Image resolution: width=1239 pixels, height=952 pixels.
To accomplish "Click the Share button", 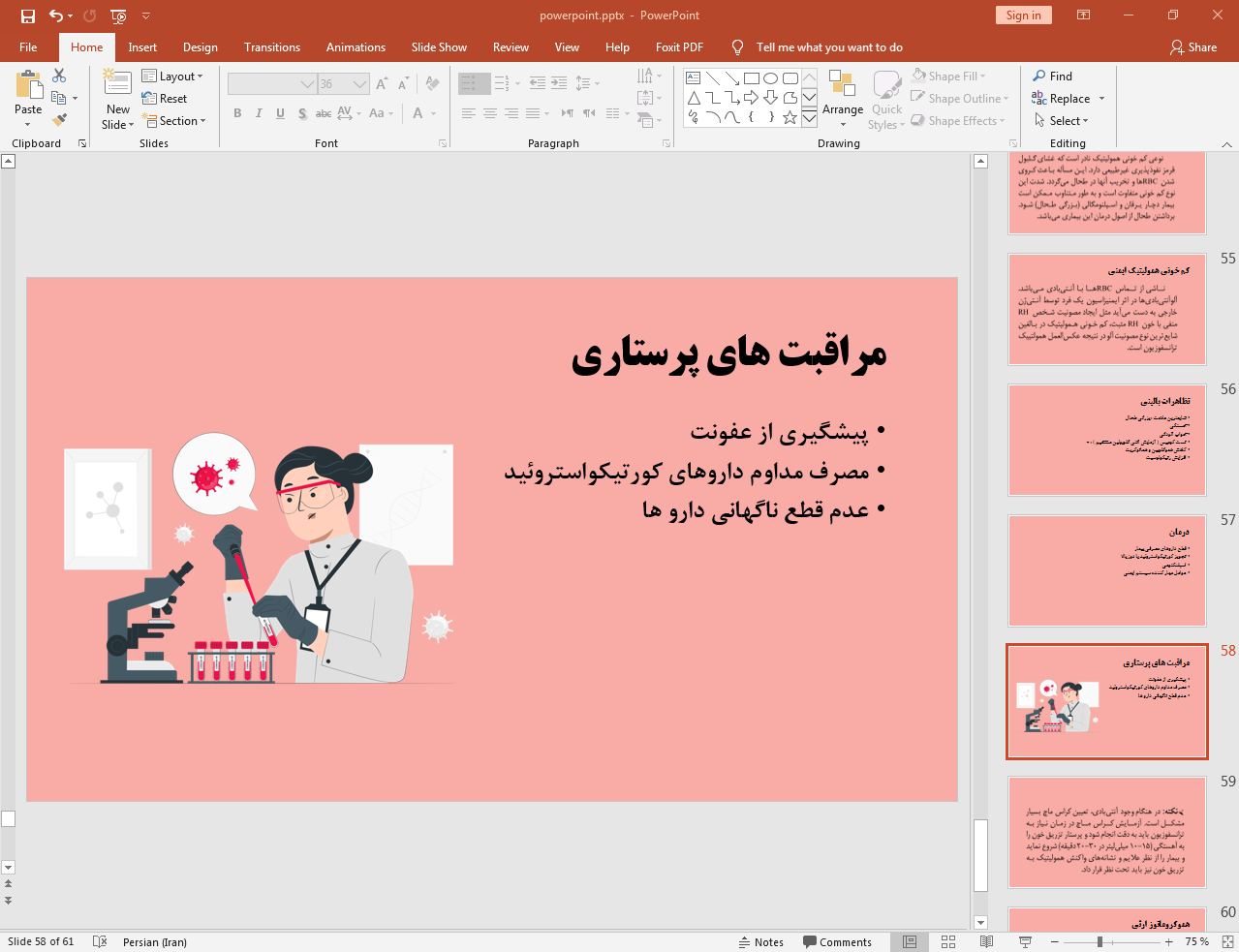I will [1193, 47].
